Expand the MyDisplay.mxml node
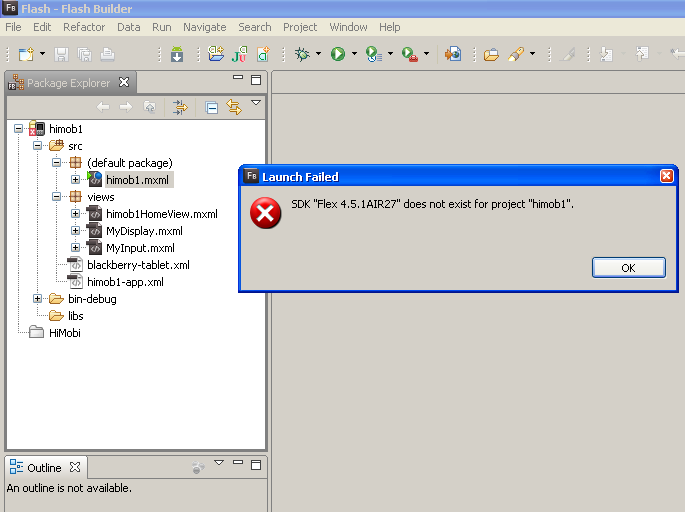Screen dimensions: 685x523 (x=75, y=231)
